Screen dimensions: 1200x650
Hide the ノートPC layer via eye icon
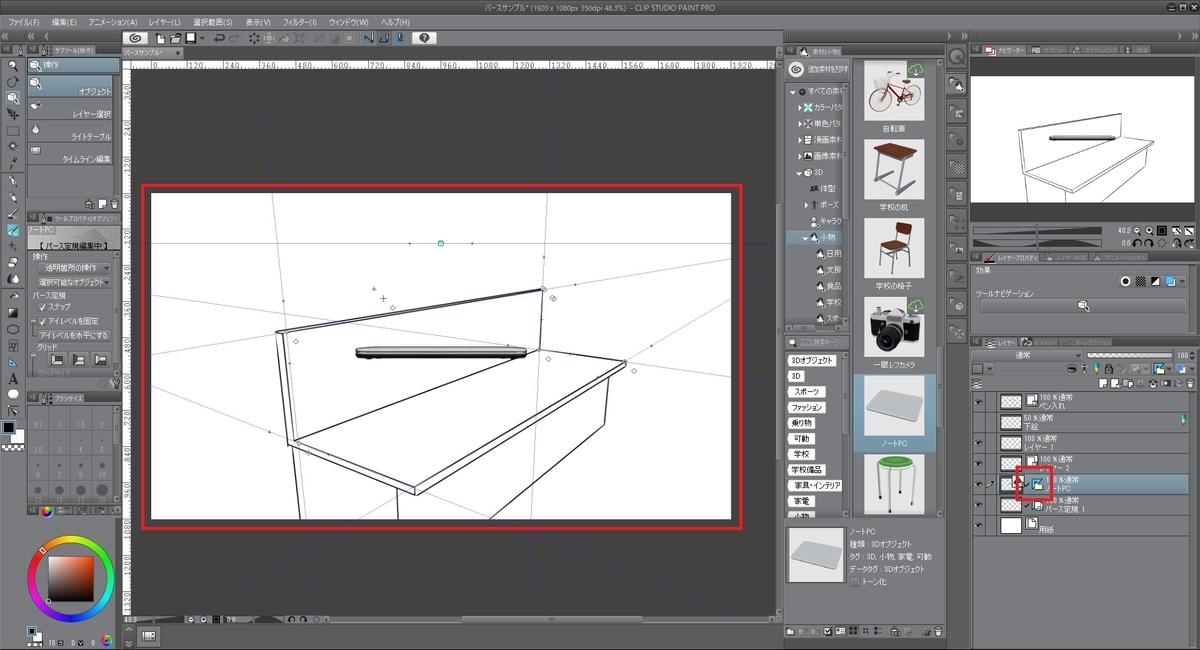pyautogui.click(x=978, y=484)
